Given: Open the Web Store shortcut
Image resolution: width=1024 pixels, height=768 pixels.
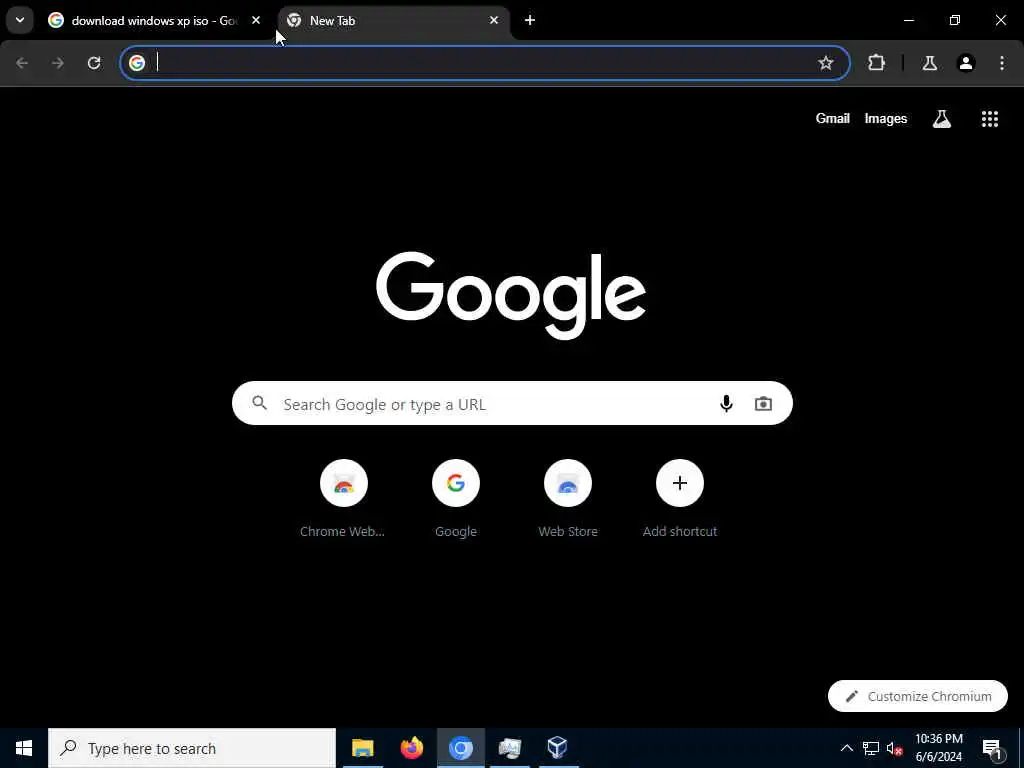Looking at the screenshot, I should [x=568, y=498].
